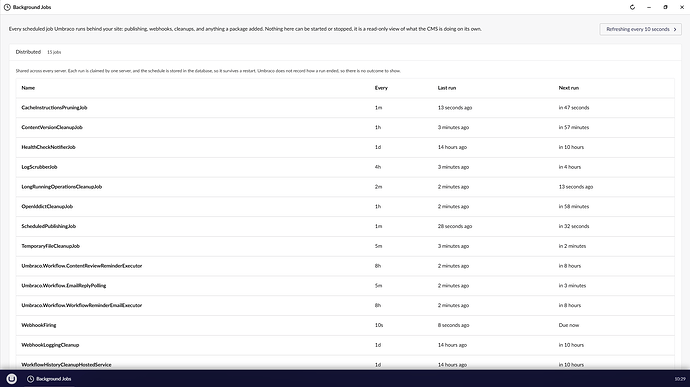Open the start menu logo on the taskbar

[12, 379]
